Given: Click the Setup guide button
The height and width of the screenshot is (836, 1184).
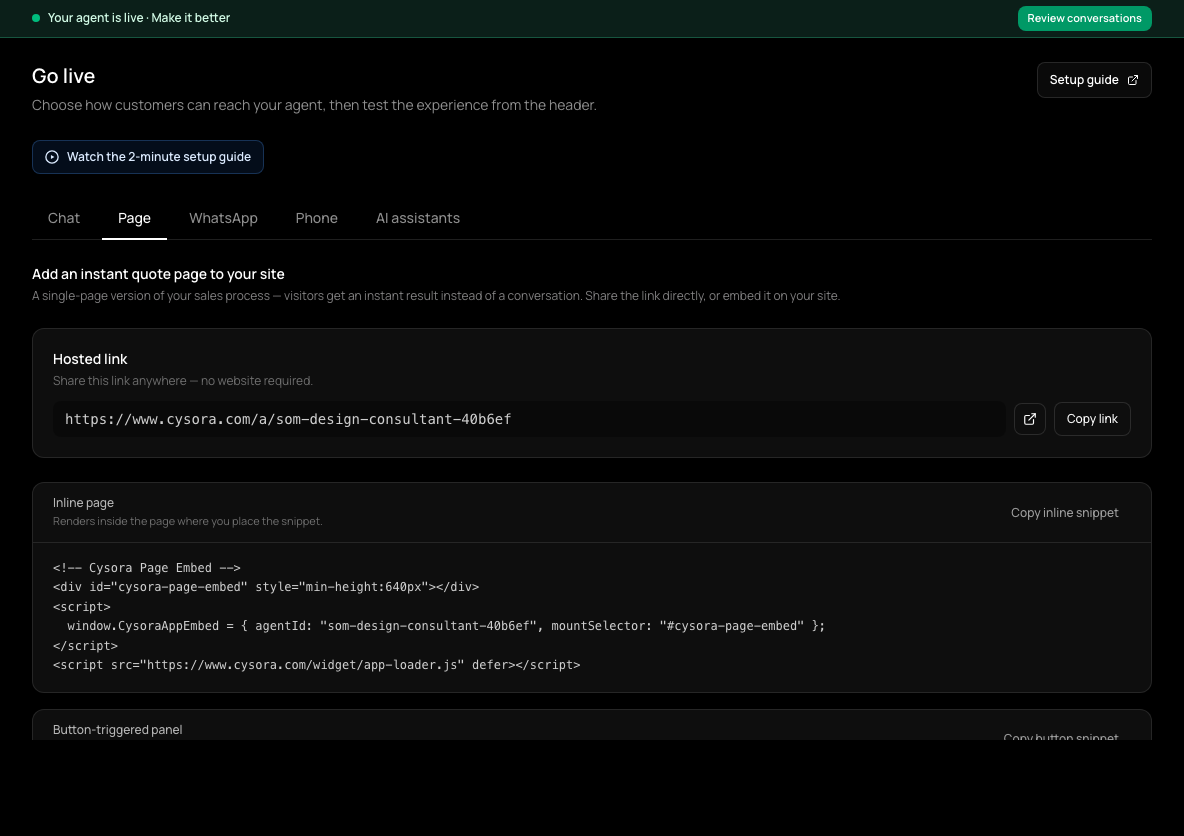Looking at the screenshot, I should pos(1093,80).
